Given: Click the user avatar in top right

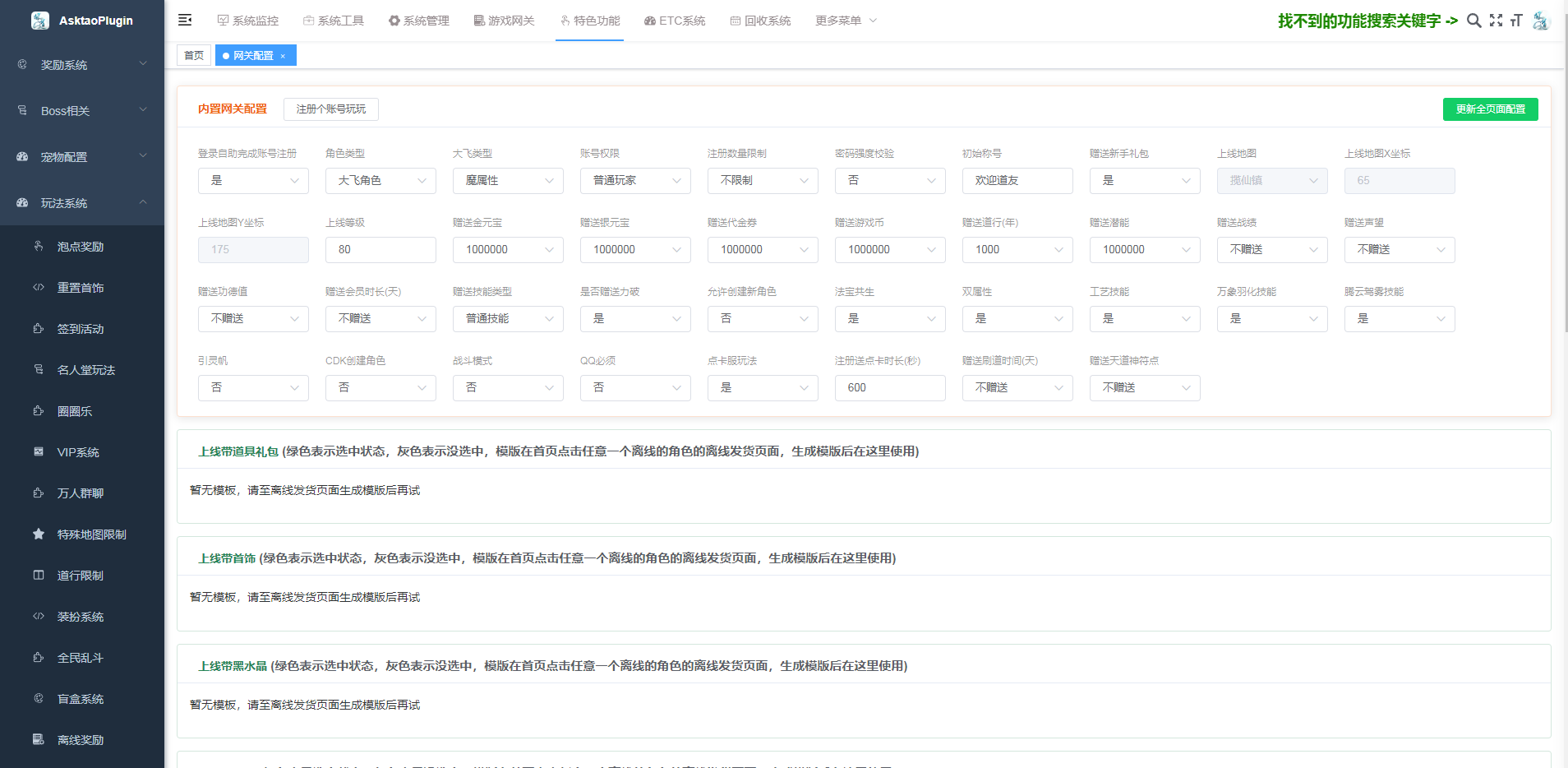Looking at the screenshot, I should tap(1541, 21).
